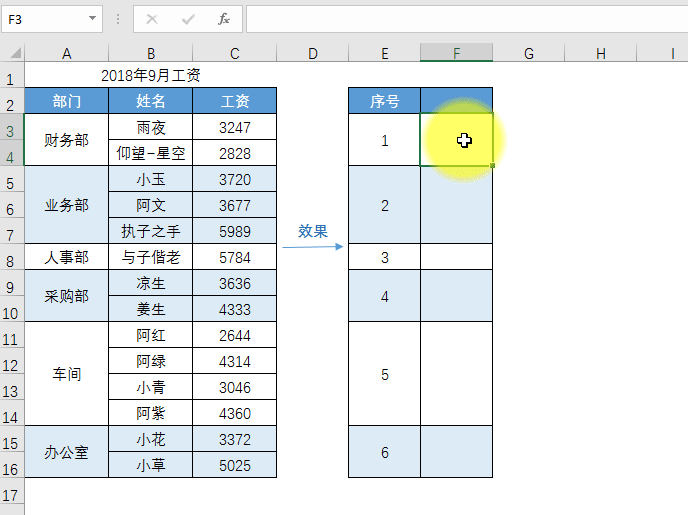Click the fill handle of cell F3
The height and width of the screenshot is (515, 688).
[493, 165]
